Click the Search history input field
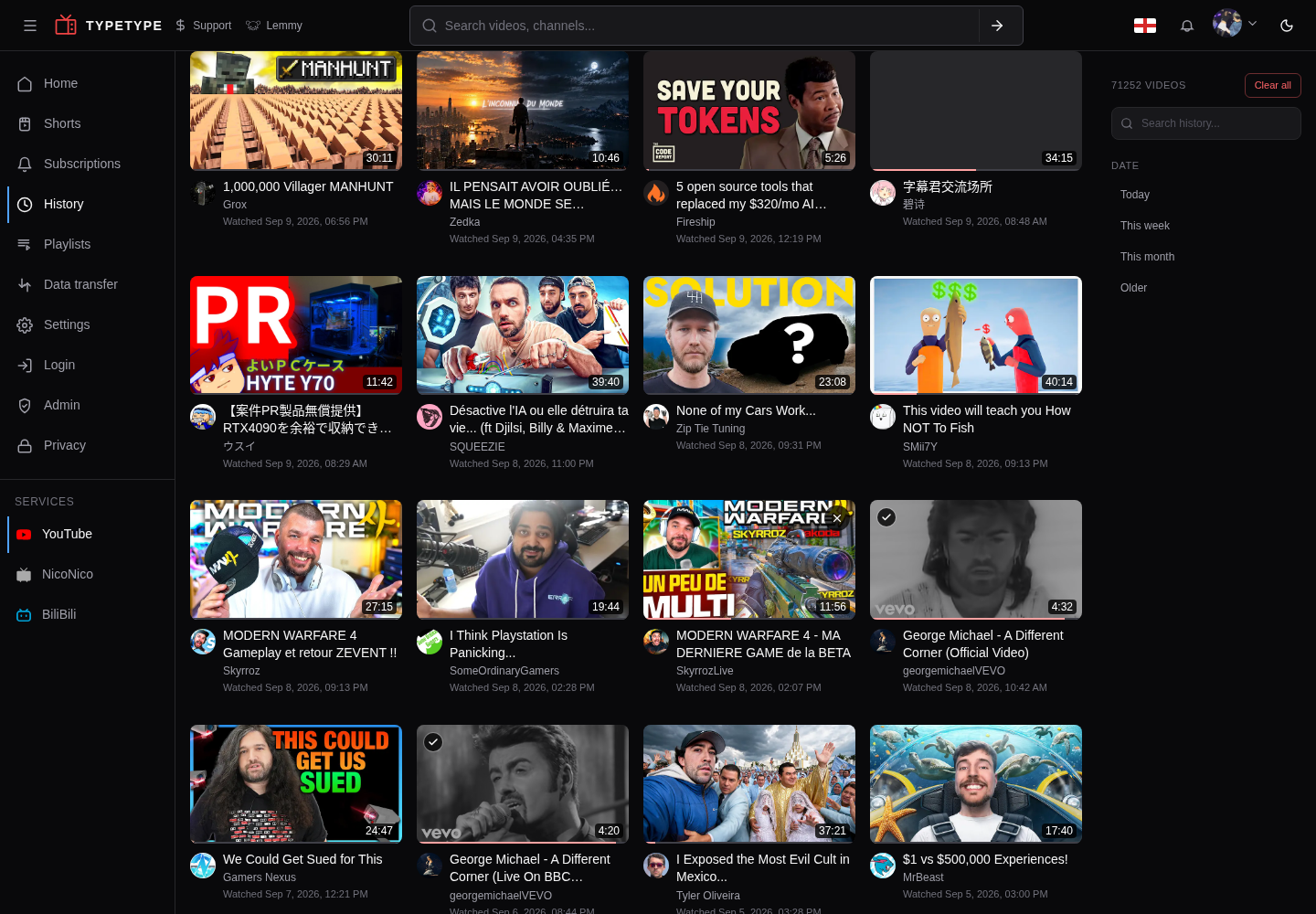This screenshot has width=1316, height=914. point(1206,123)
